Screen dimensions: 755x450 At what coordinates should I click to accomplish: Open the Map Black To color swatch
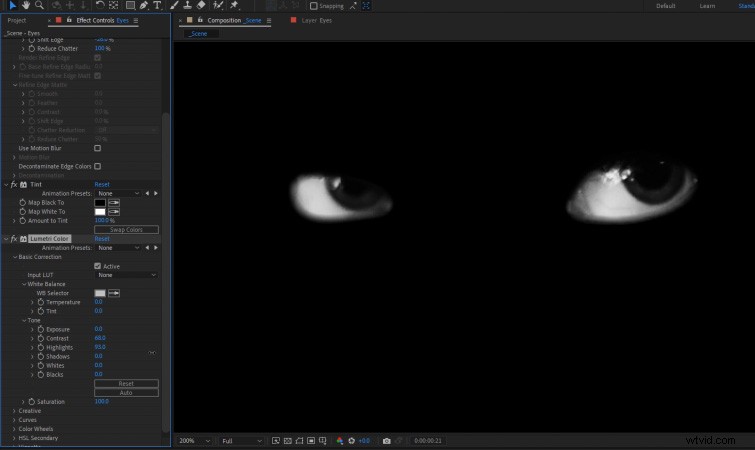(100, 203)
